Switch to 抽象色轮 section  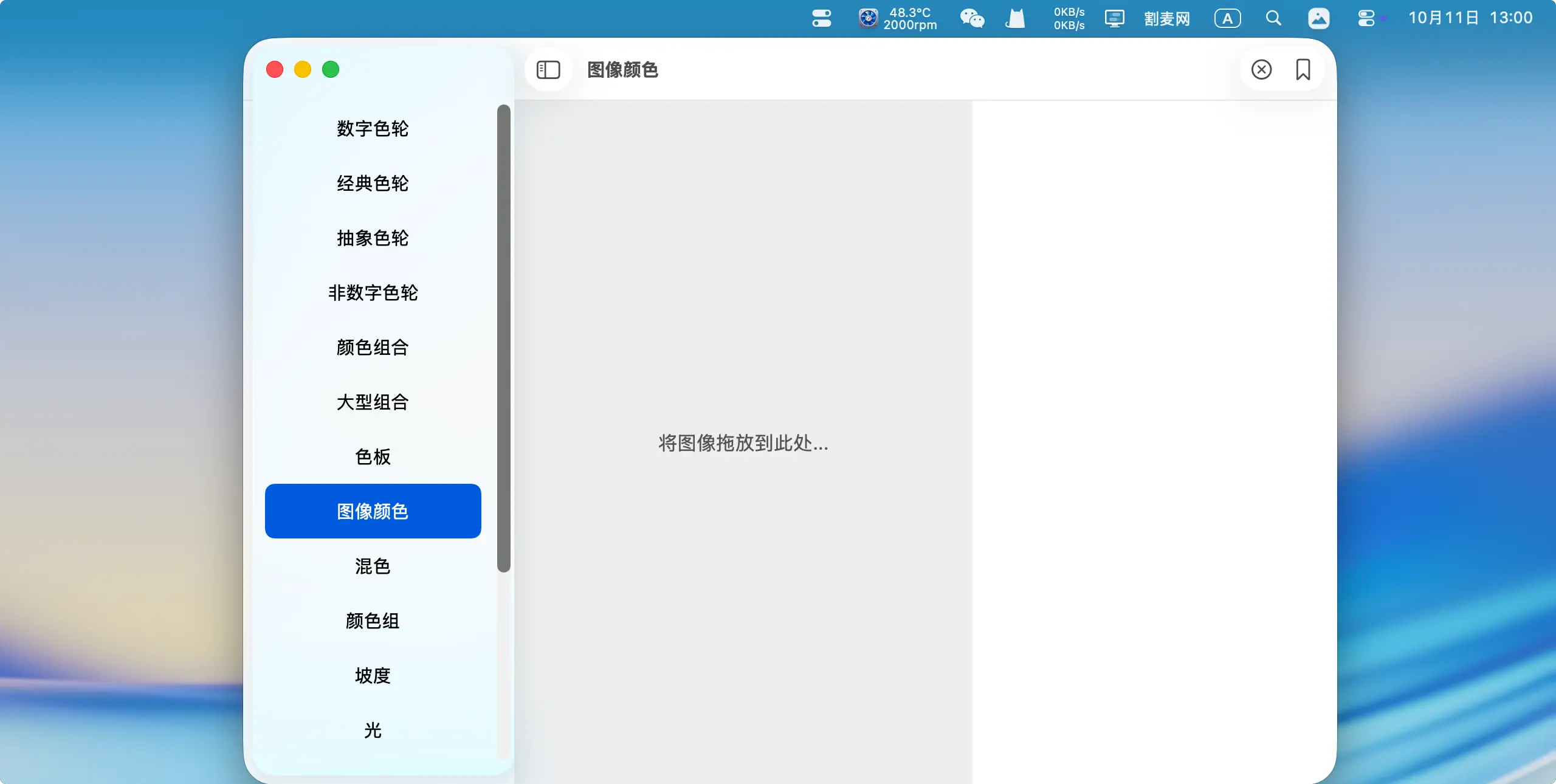pyautogui.click(x=373, y=238)
